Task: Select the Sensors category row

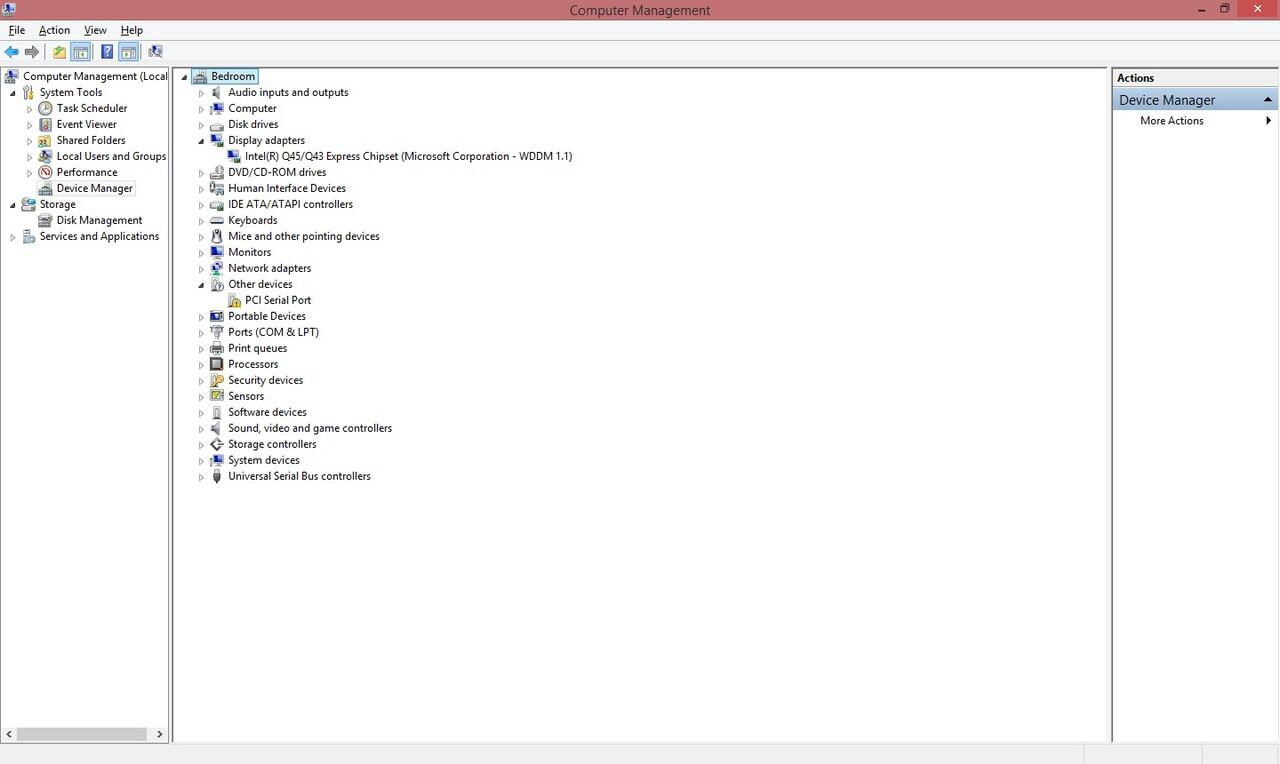Action: click(x=246, y=396)
